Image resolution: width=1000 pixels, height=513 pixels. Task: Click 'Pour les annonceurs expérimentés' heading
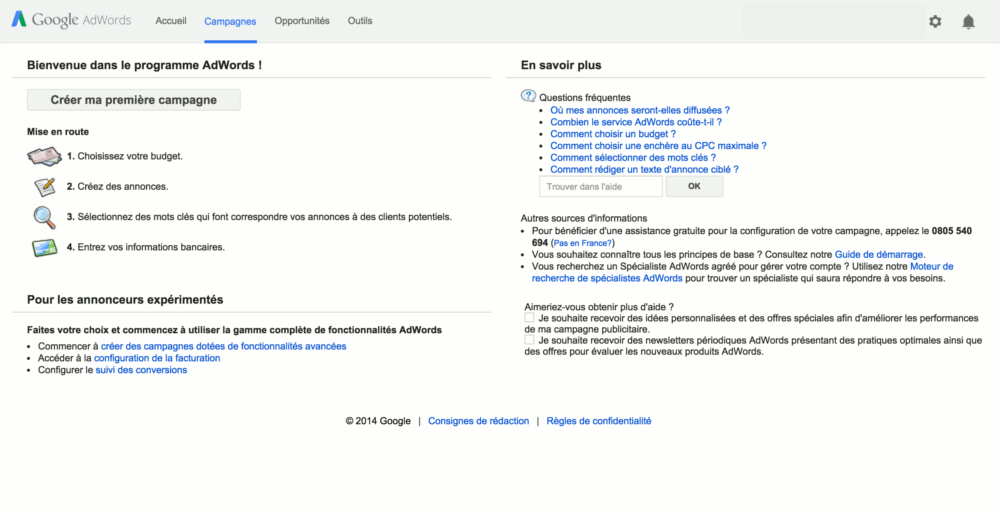125,300
